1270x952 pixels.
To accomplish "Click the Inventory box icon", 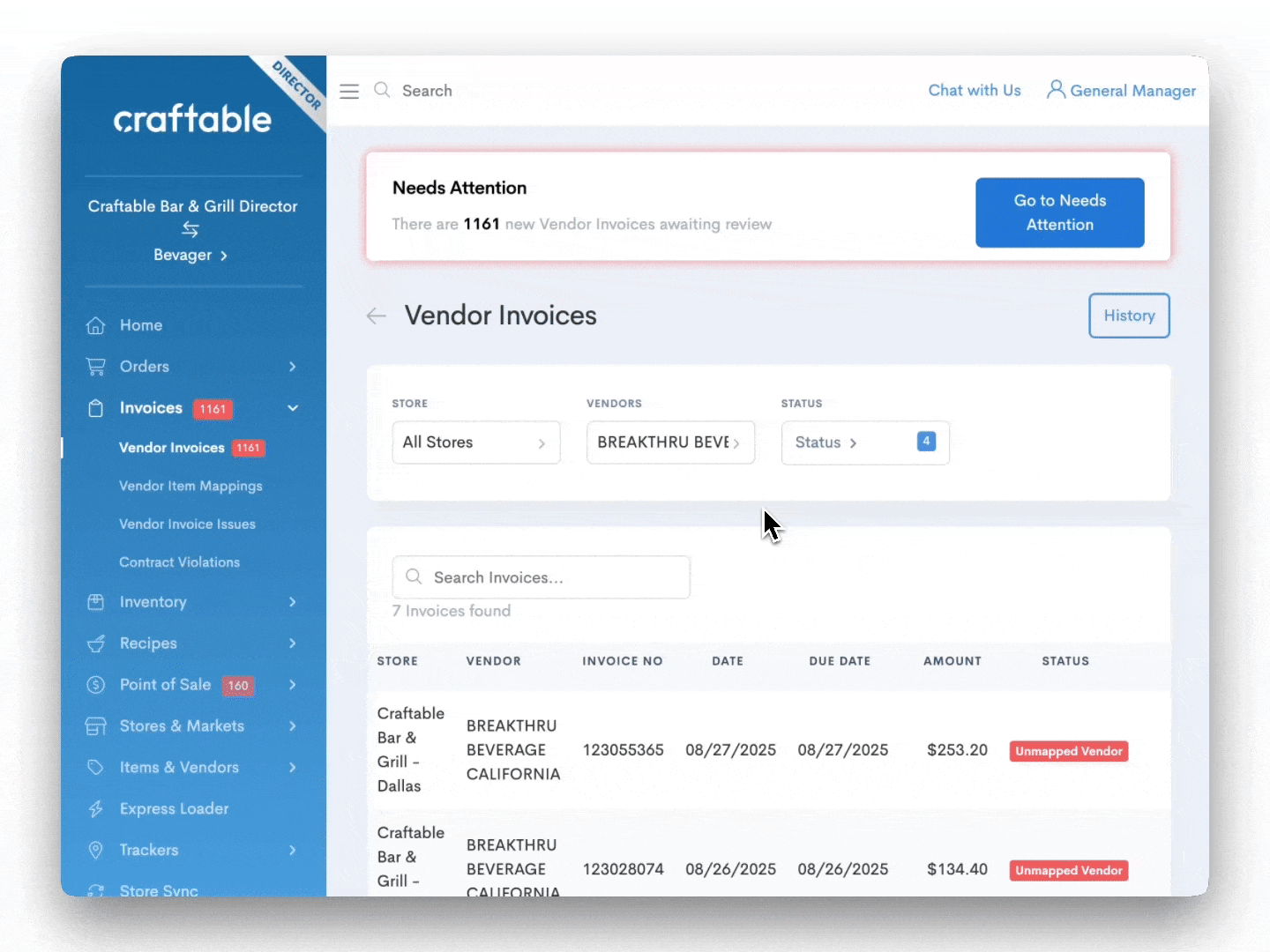I will (x=95, y=602).
